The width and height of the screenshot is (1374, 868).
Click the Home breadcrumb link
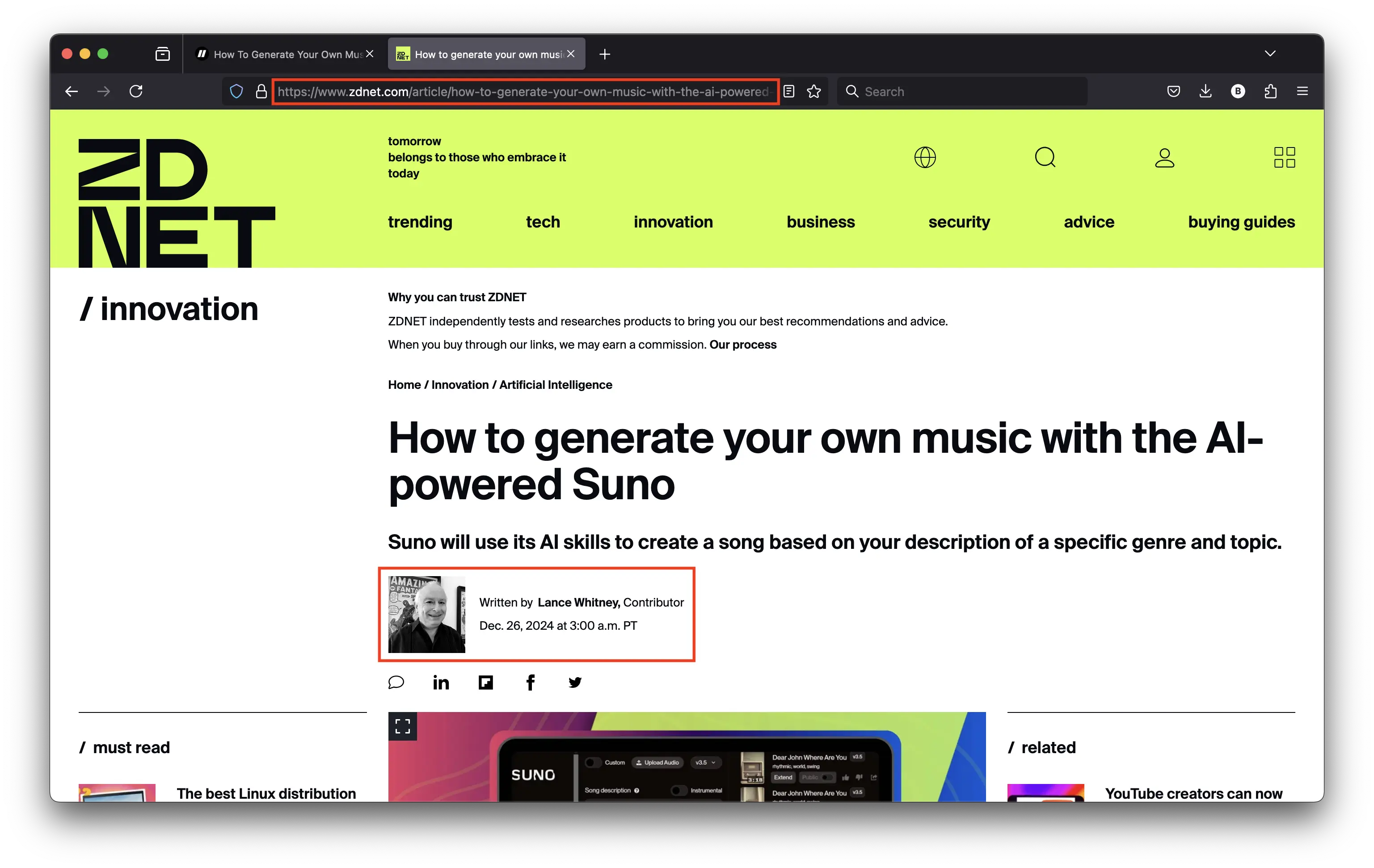point(404,385)
